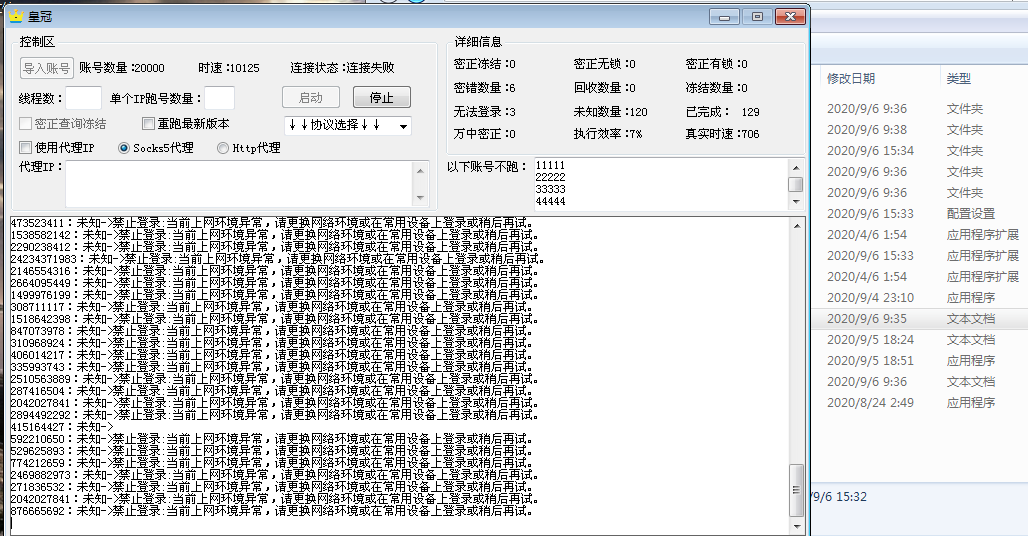Click the 单个IP跑号数量 input field
Screen dimensions: 1028x536
click(x=219, y=98)
